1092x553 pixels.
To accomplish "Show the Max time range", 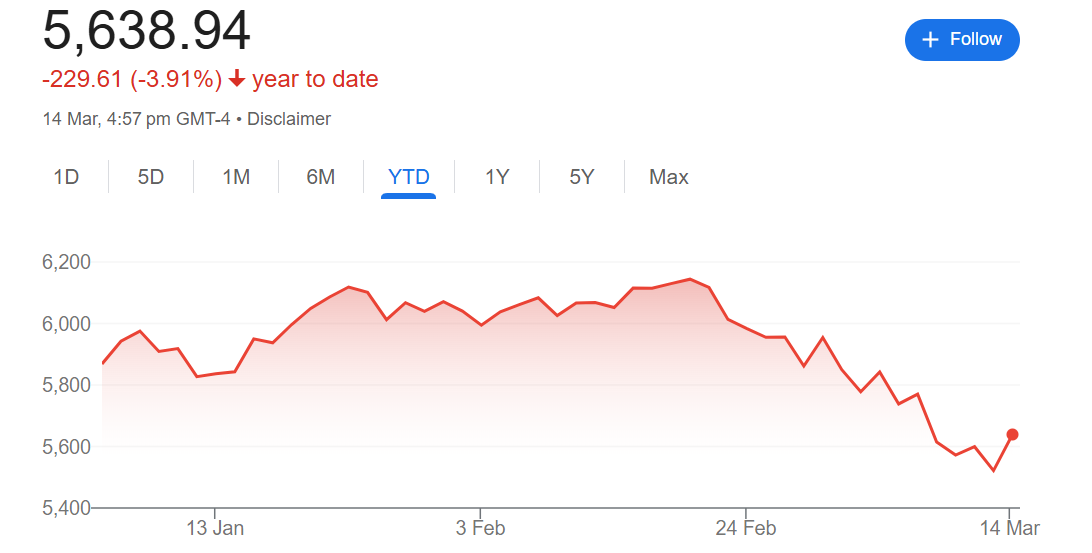I will pyautogui.click(x=669, y=178).
